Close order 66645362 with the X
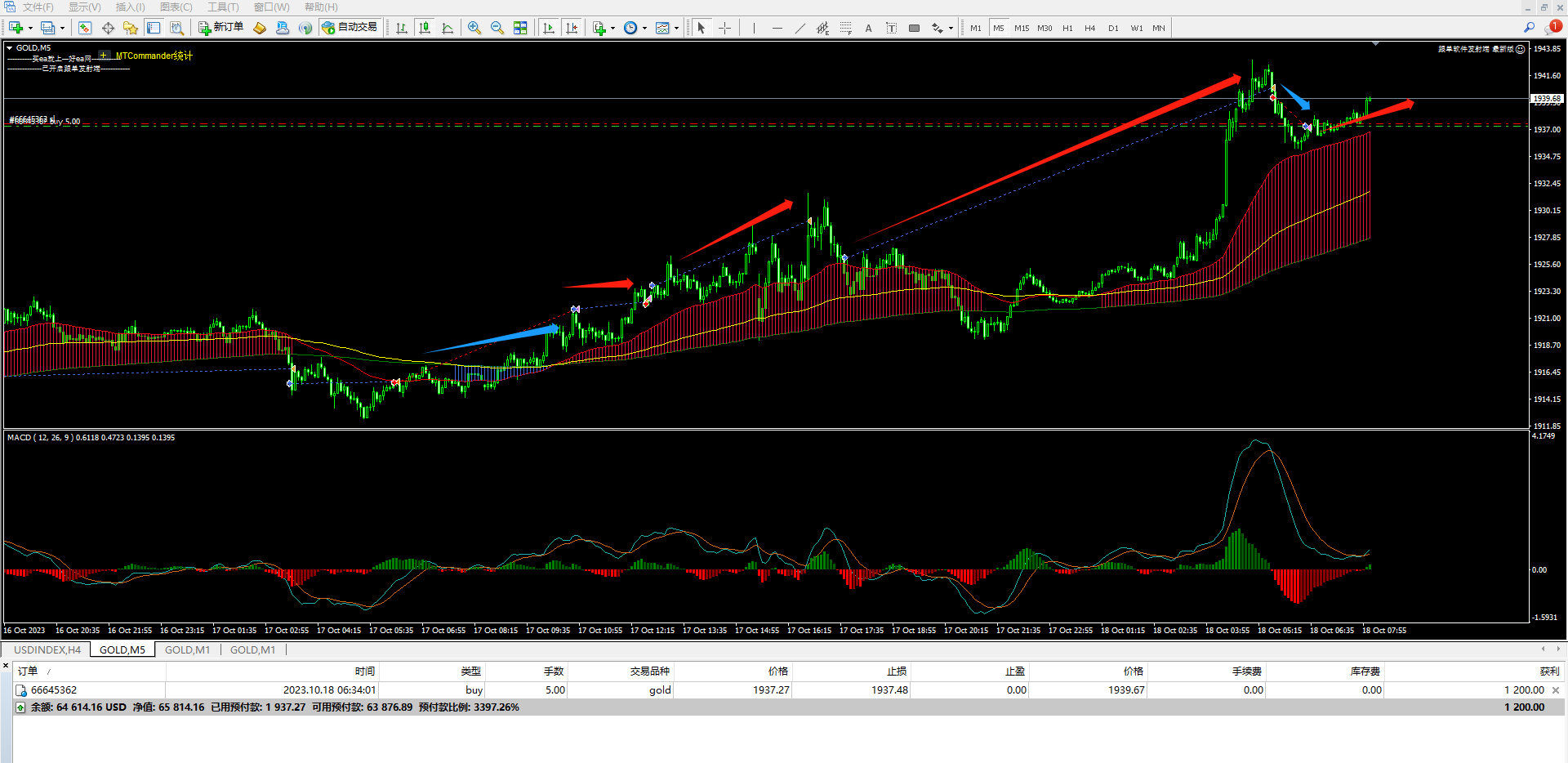This screenshot has height=763, width=1568. [x=1556, y=690]
